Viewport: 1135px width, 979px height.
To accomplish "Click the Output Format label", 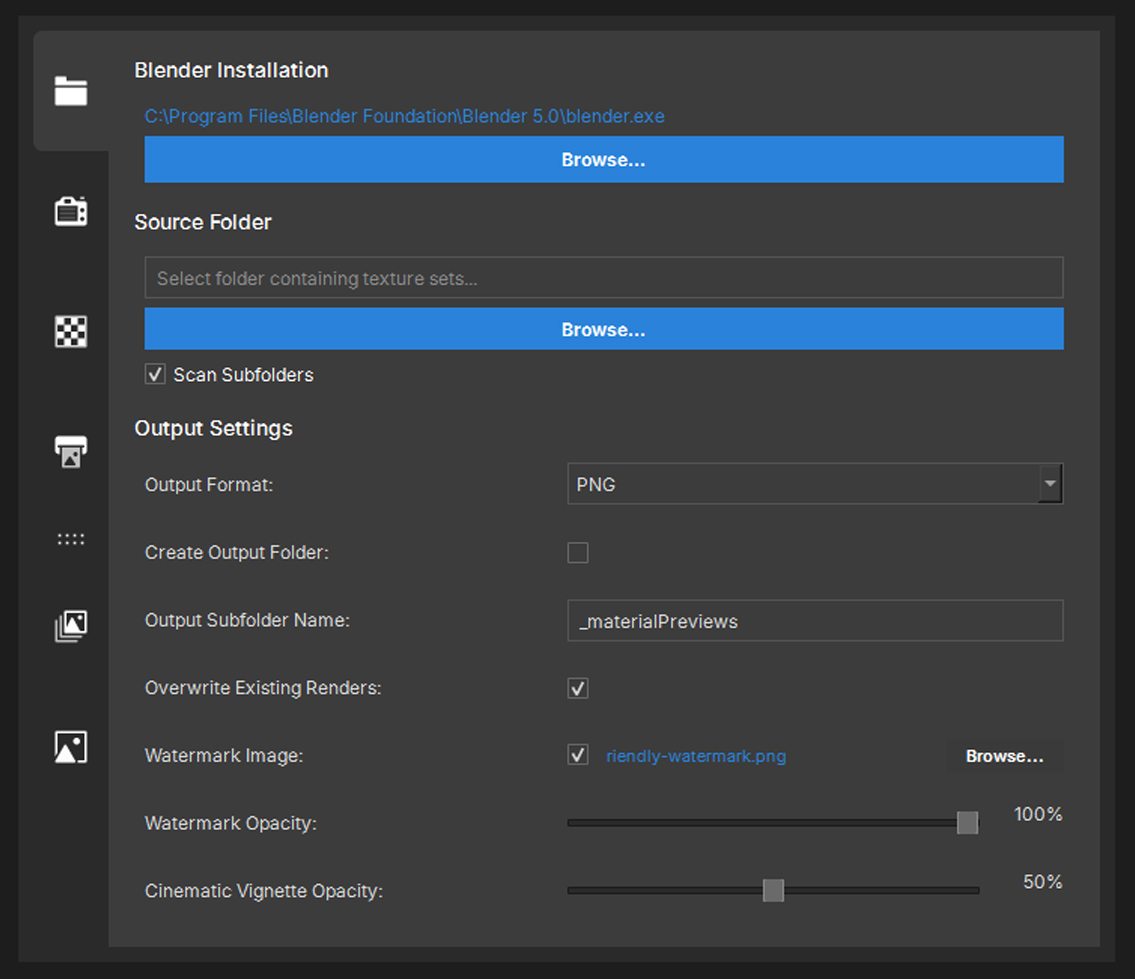I will pos(209,484).
